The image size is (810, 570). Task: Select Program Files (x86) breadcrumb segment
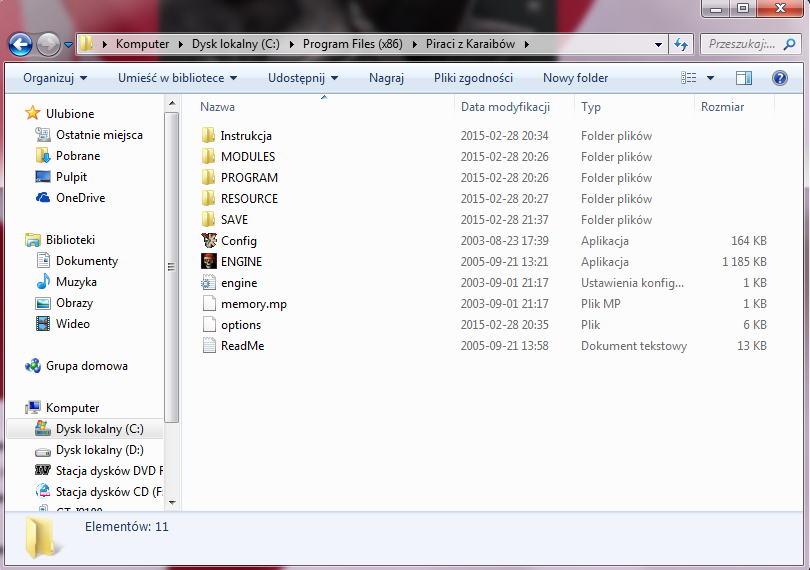[x=352, y=44]
